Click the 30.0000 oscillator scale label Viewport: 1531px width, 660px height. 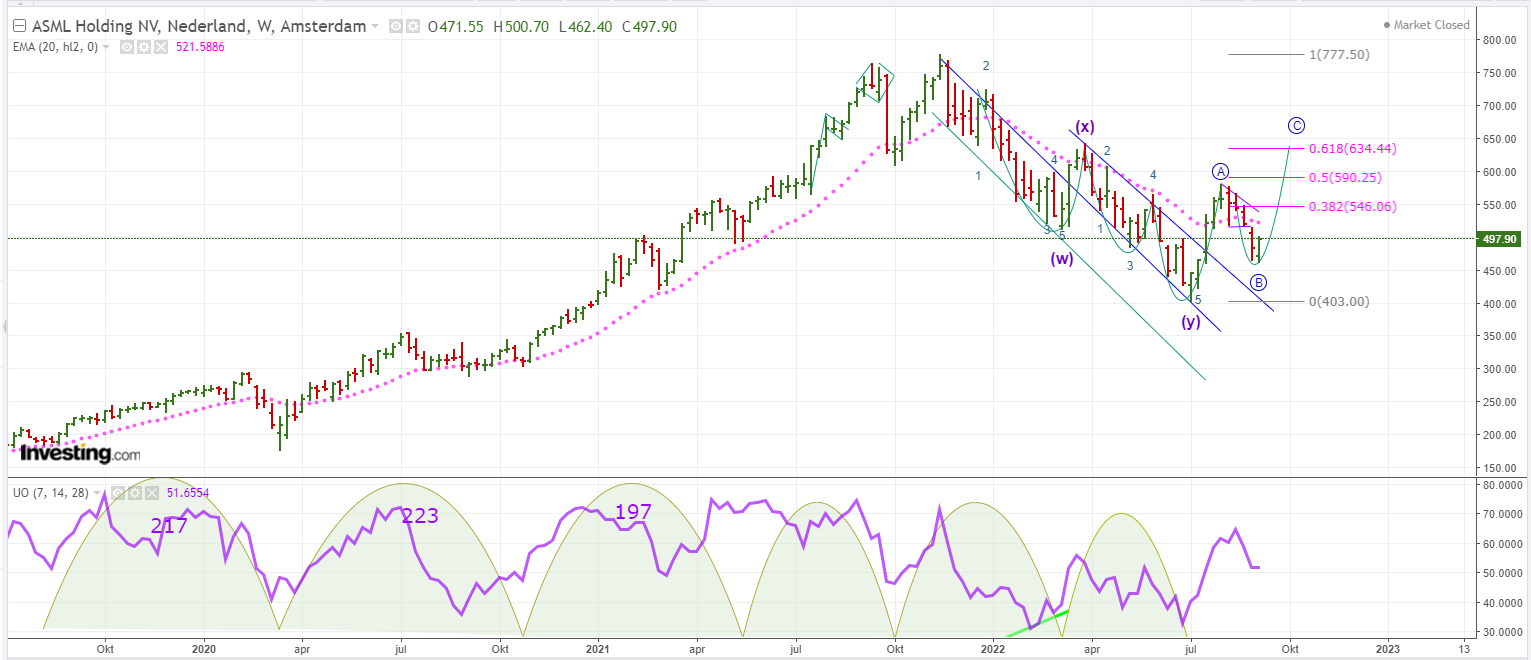1502,633
